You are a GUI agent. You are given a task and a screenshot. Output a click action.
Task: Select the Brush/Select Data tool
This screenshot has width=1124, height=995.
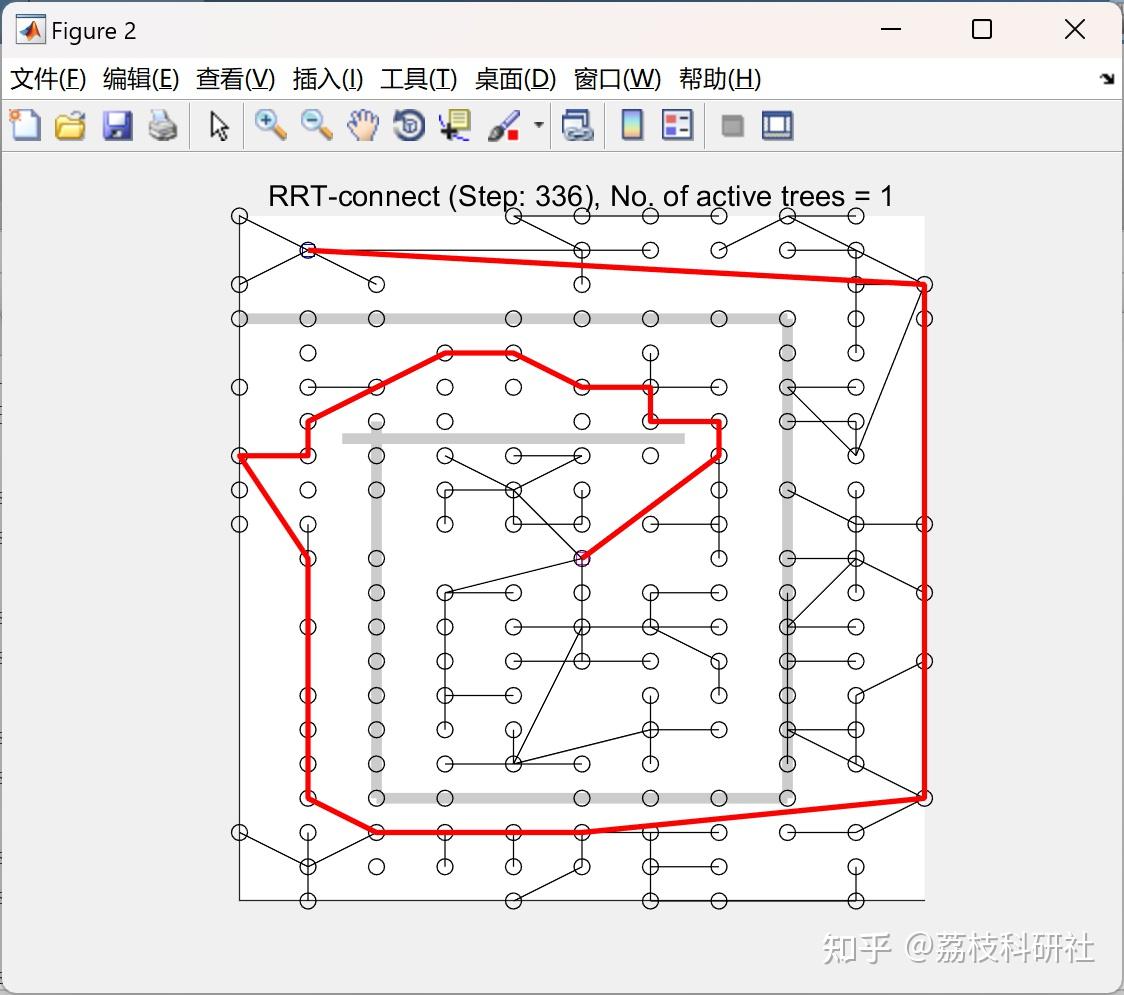pyautogui.click(x=503, y=125)
